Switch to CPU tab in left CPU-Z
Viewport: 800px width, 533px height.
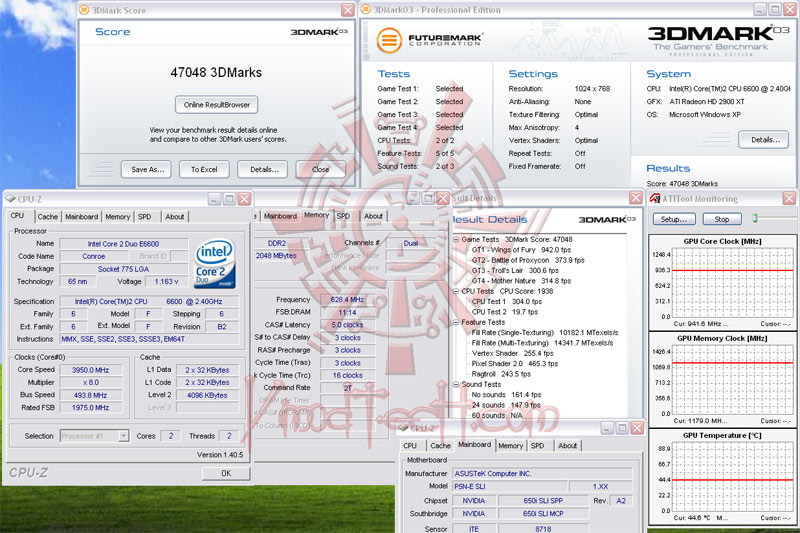click(x=17, y=216)
